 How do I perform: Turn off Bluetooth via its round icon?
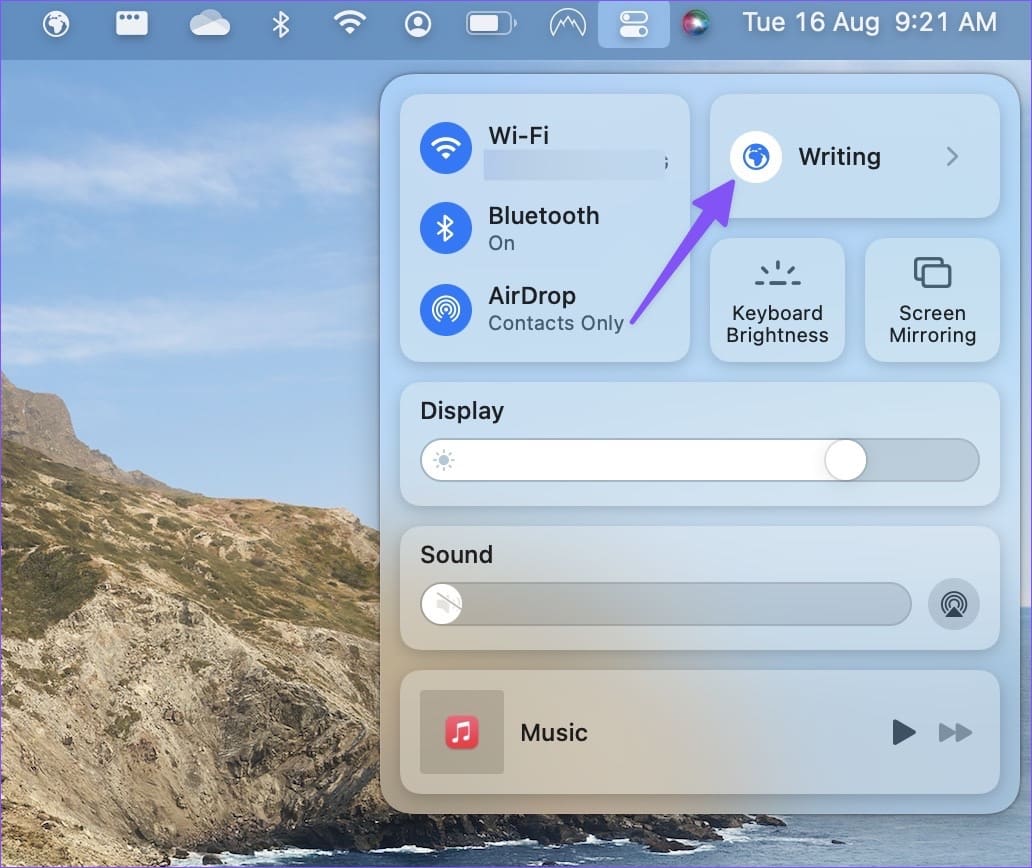[446, 229]
